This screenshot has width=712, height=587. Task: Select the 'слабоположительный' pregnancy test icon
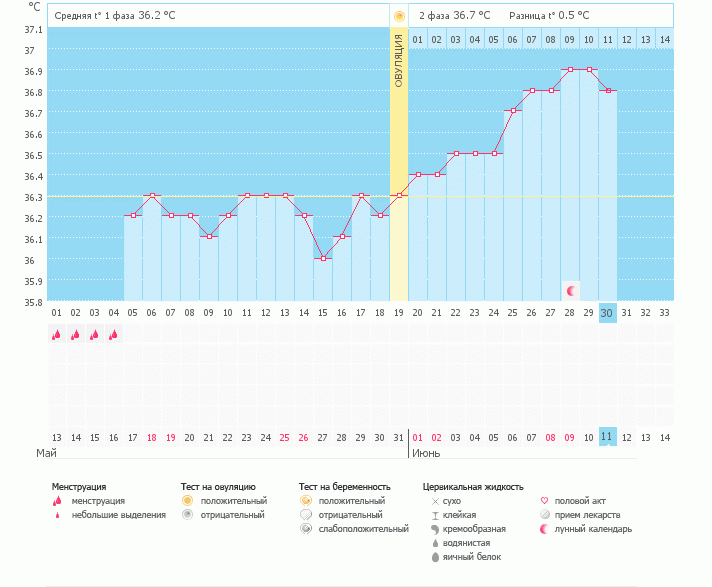click(306, 529)
